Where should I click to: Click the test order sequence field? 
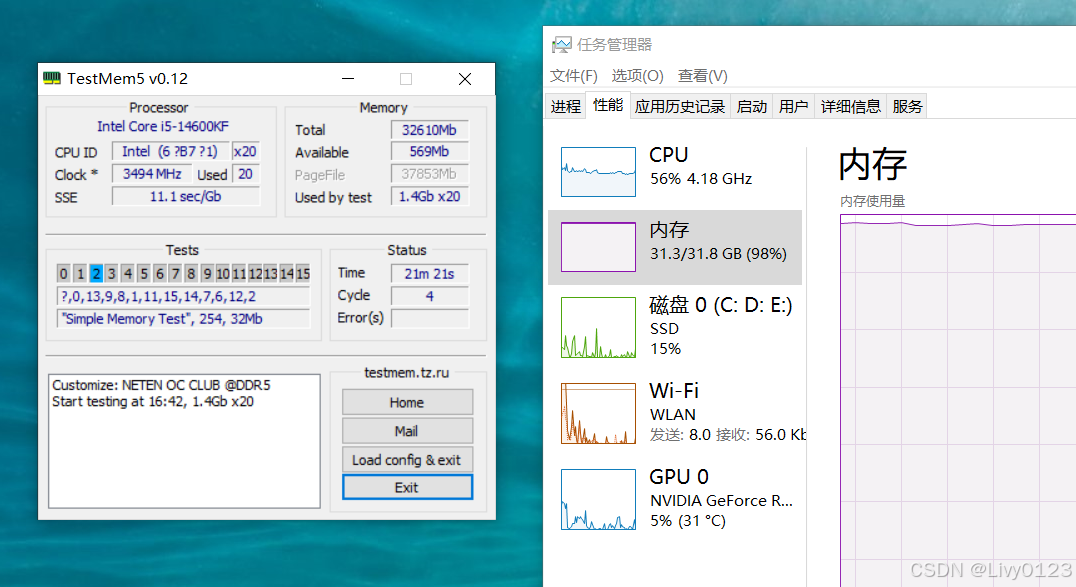tap(183, 297)
